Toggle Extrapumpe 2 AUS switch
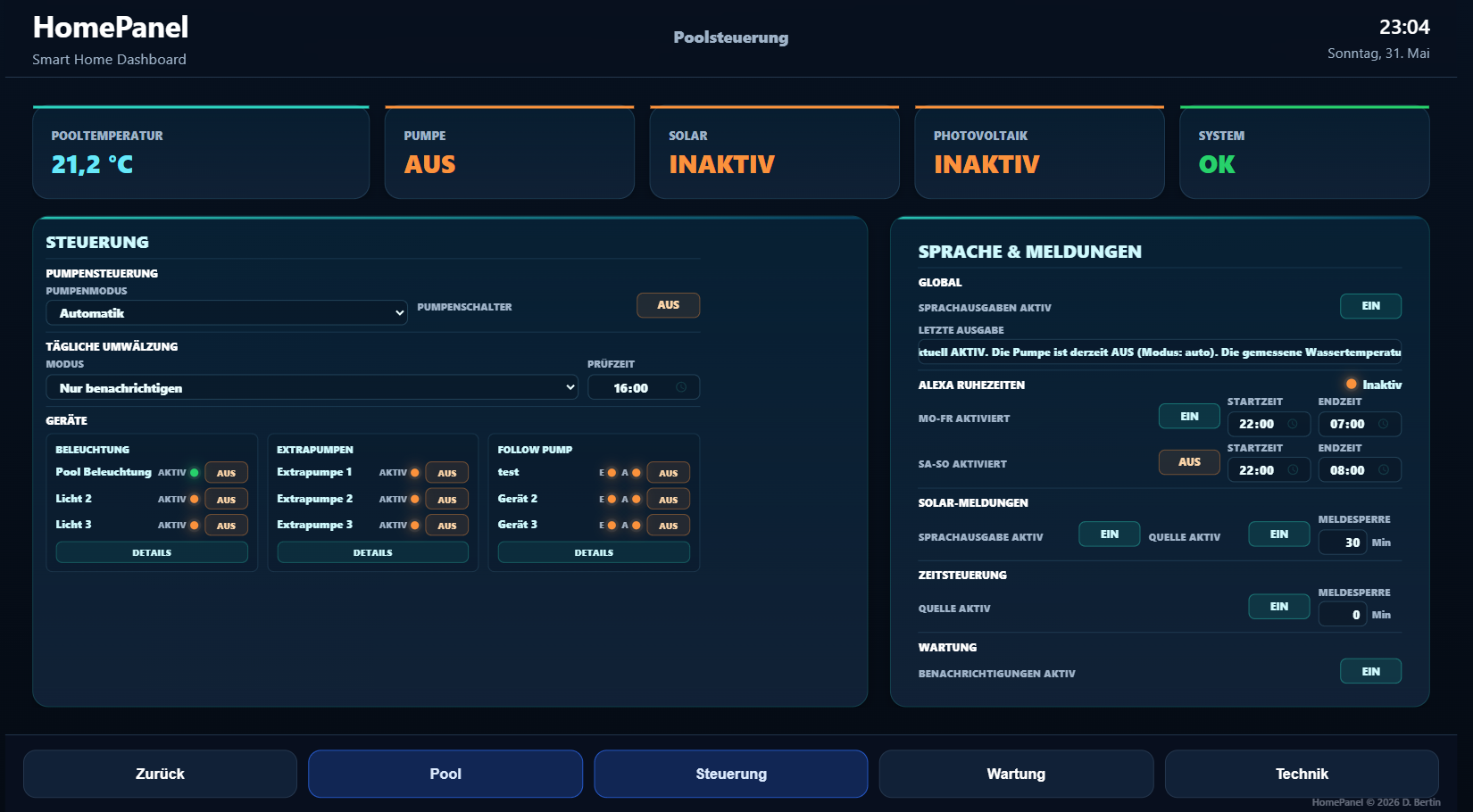 point(447,500)
